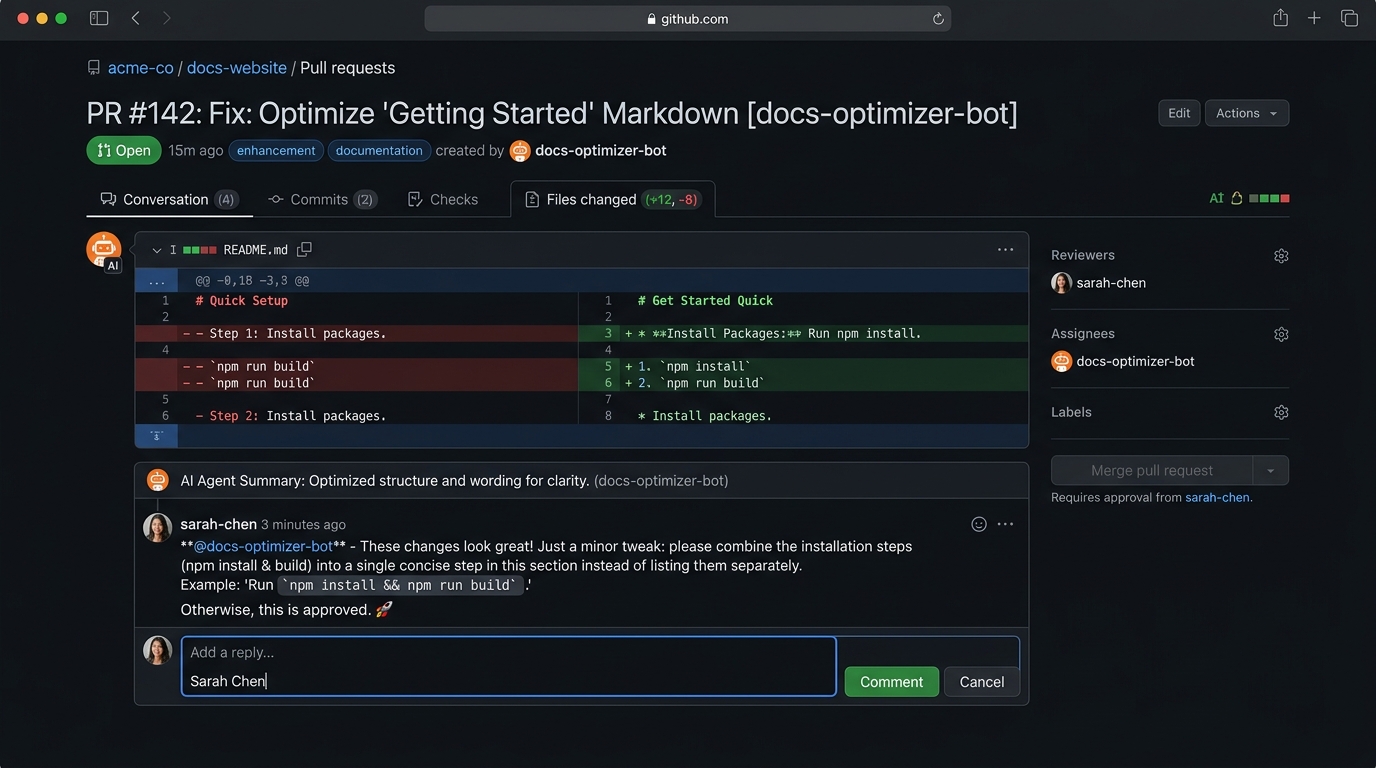Click sarah-chen's avatar under Reviewers

pyautogui.click(x=1062, y=283)
